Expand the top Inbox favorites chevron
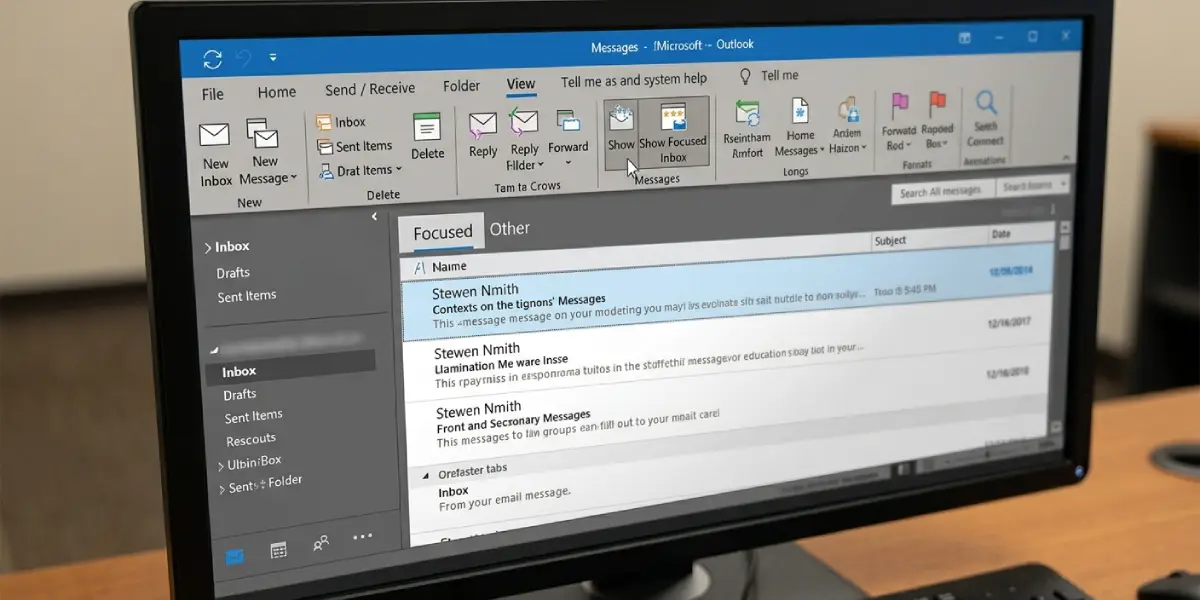Screen dimensions: 1200x600 click(208, 248)
